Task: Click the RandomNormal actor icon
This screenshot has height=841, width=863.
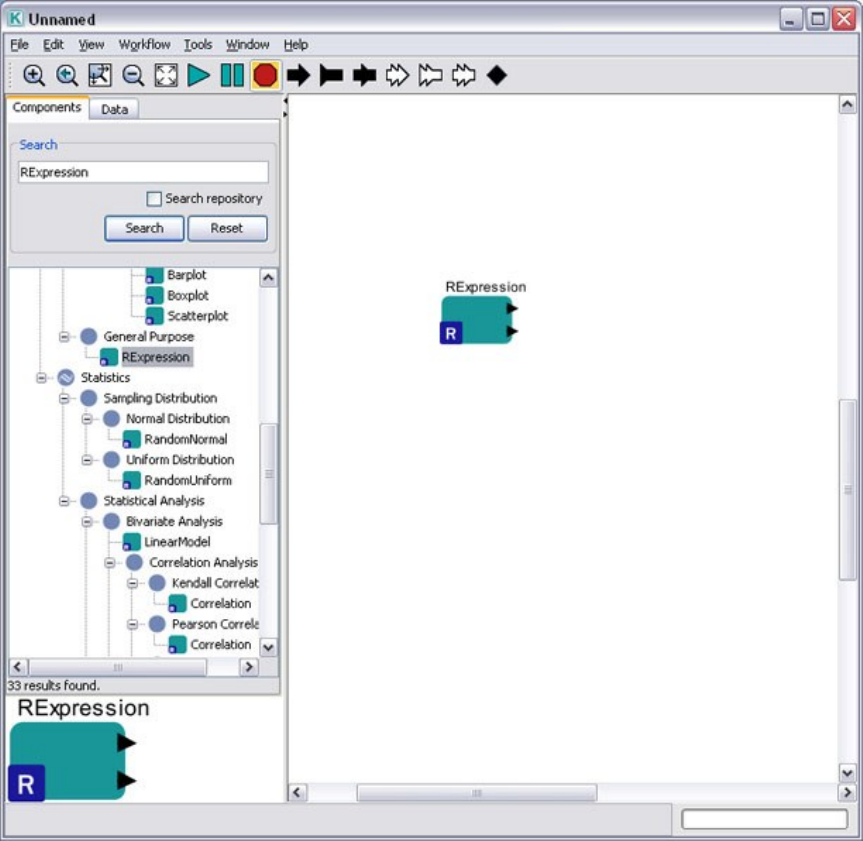Action: [131, 439]
